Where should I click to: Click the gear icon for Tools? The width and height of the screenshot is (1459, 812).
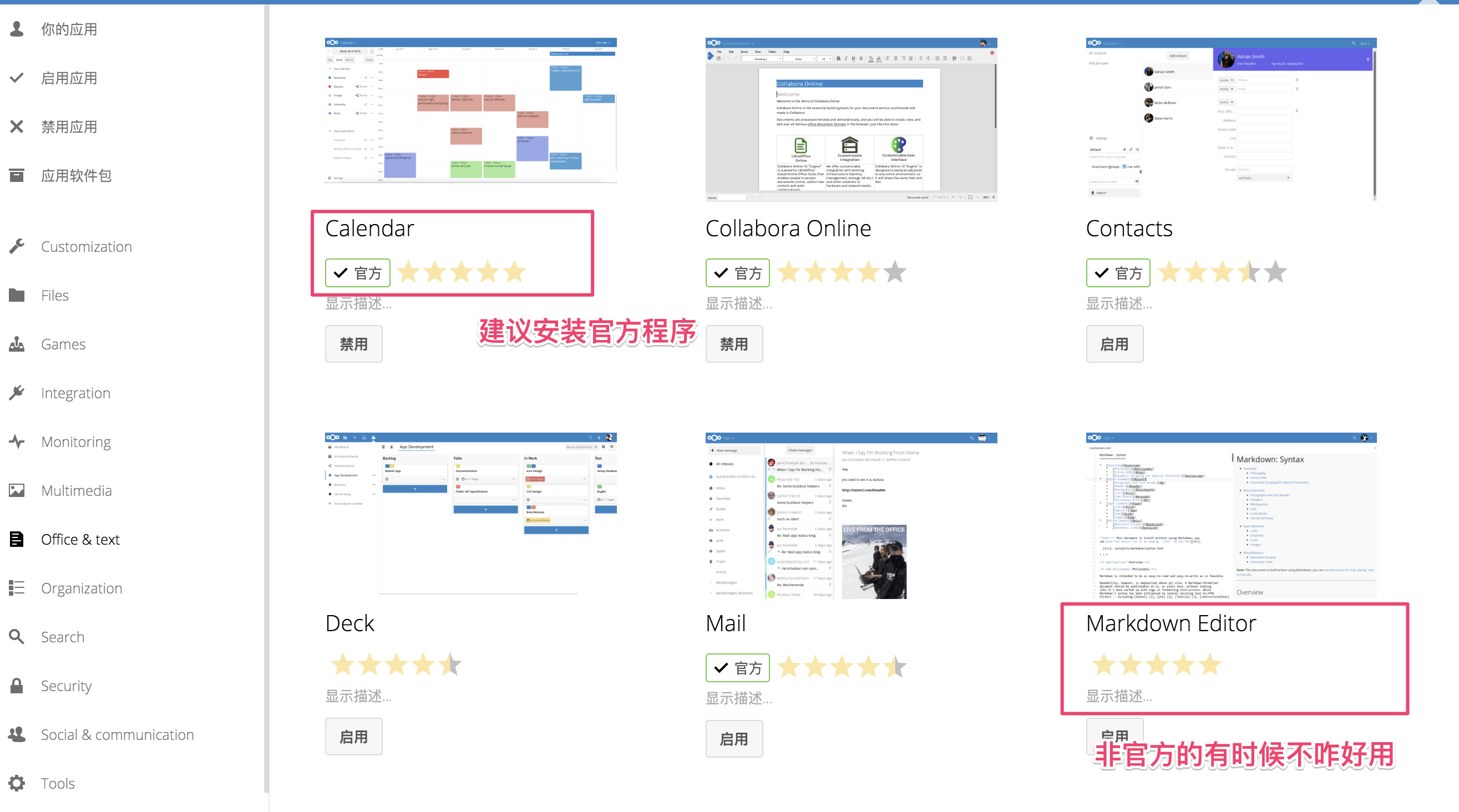point(17,783)
